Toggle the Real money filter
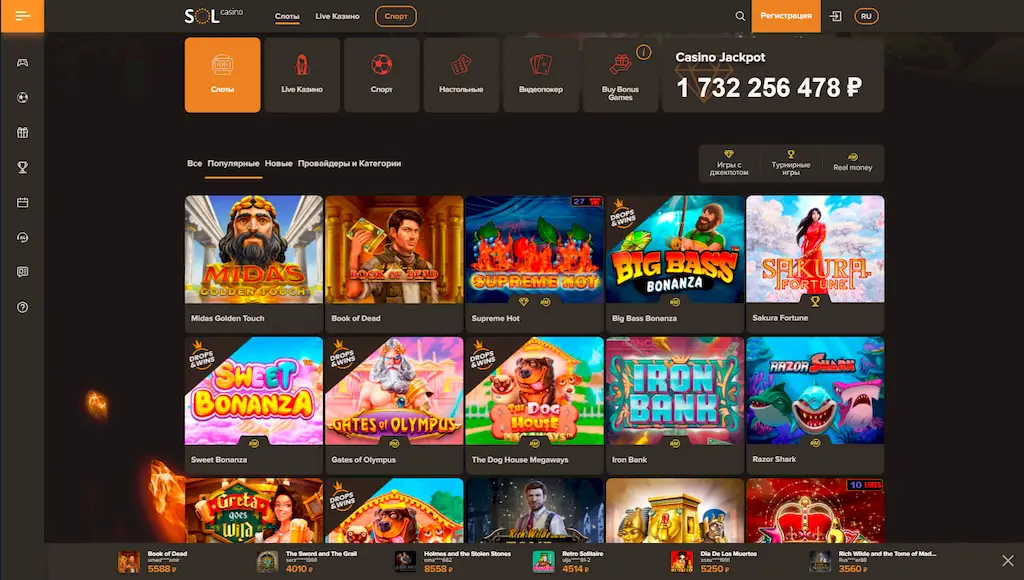 pos(852,163)
